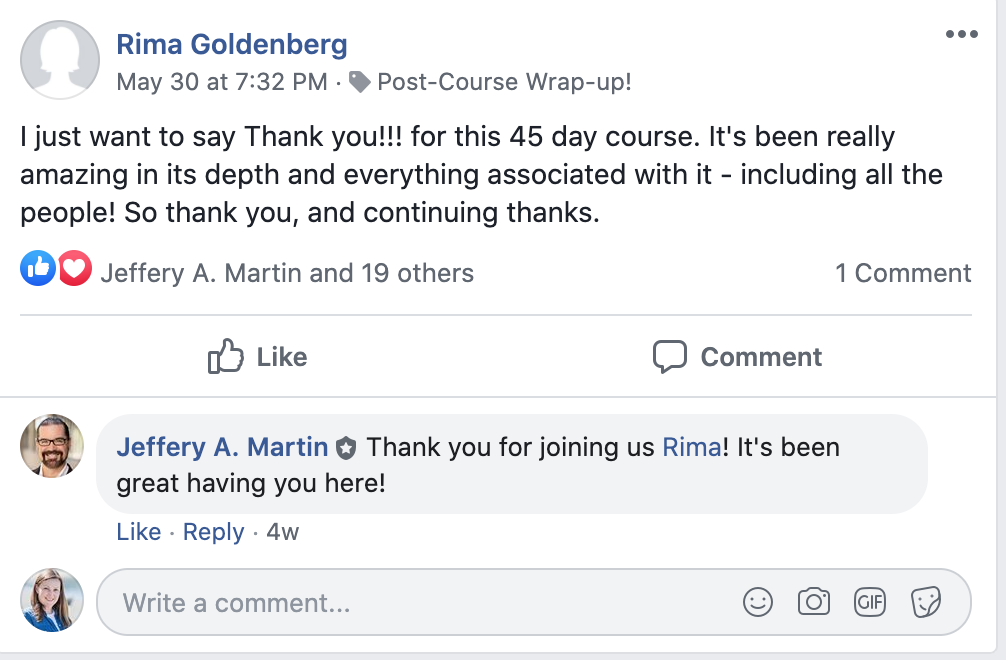Expand the 1 Comment link
Viewport: 1006px width, 660px height.
pyautogui.click(x=903, y=273)
